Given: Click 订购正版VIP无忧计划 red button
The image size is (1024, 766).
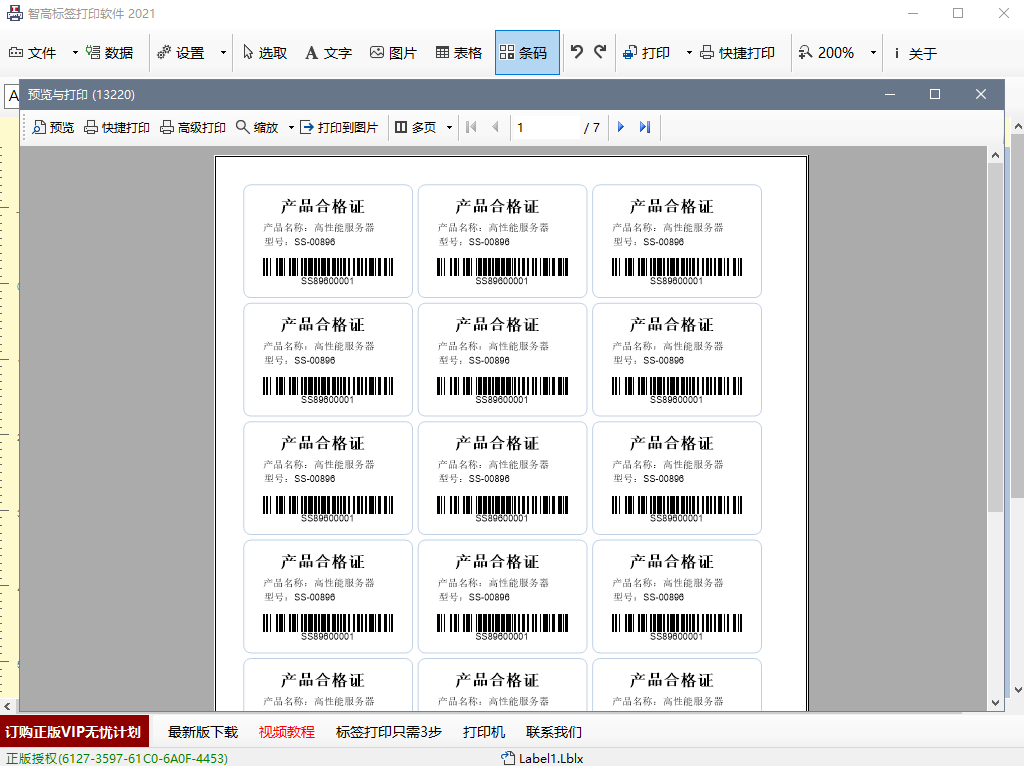Looking at the screenshot, I should [74, 732].
